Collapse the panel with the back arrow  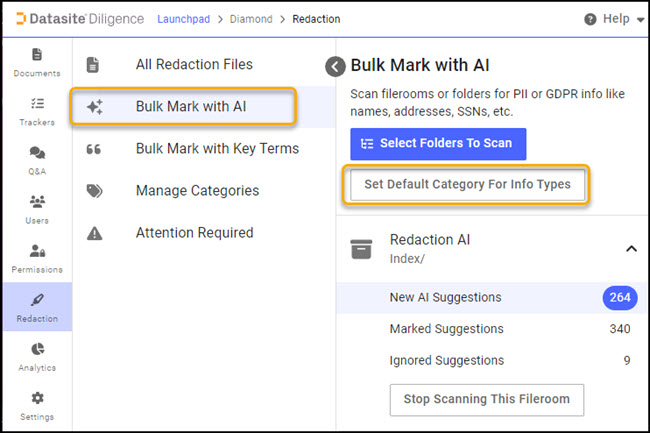click(335, 66)
